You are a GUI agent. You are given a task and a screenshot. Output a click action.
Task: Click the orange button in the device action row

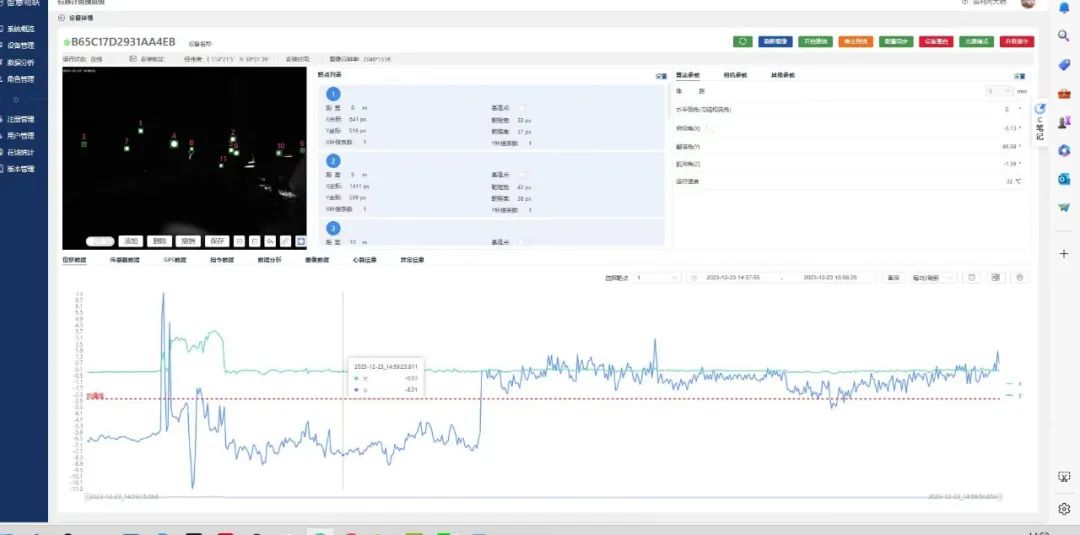tap(856, 41)
